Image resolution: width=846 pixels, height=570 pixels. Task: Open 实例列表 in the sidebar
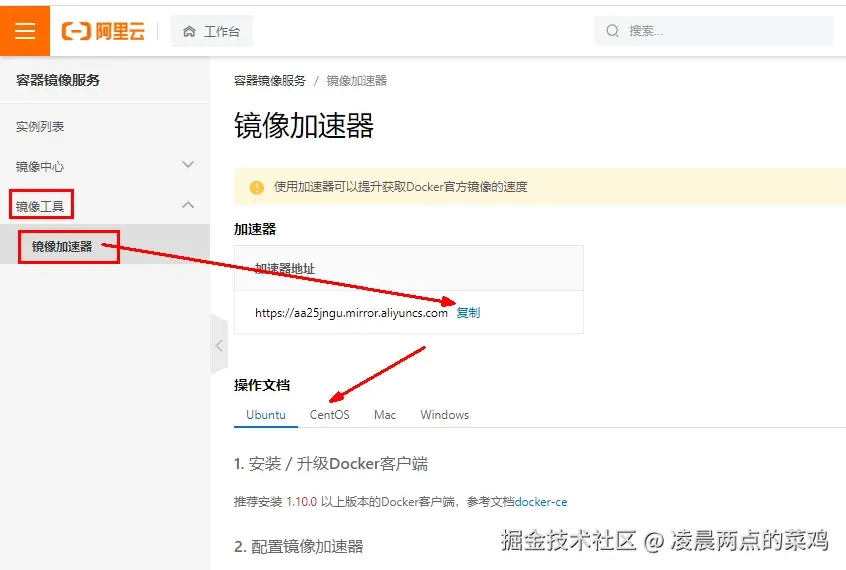[x=40, y=126]
